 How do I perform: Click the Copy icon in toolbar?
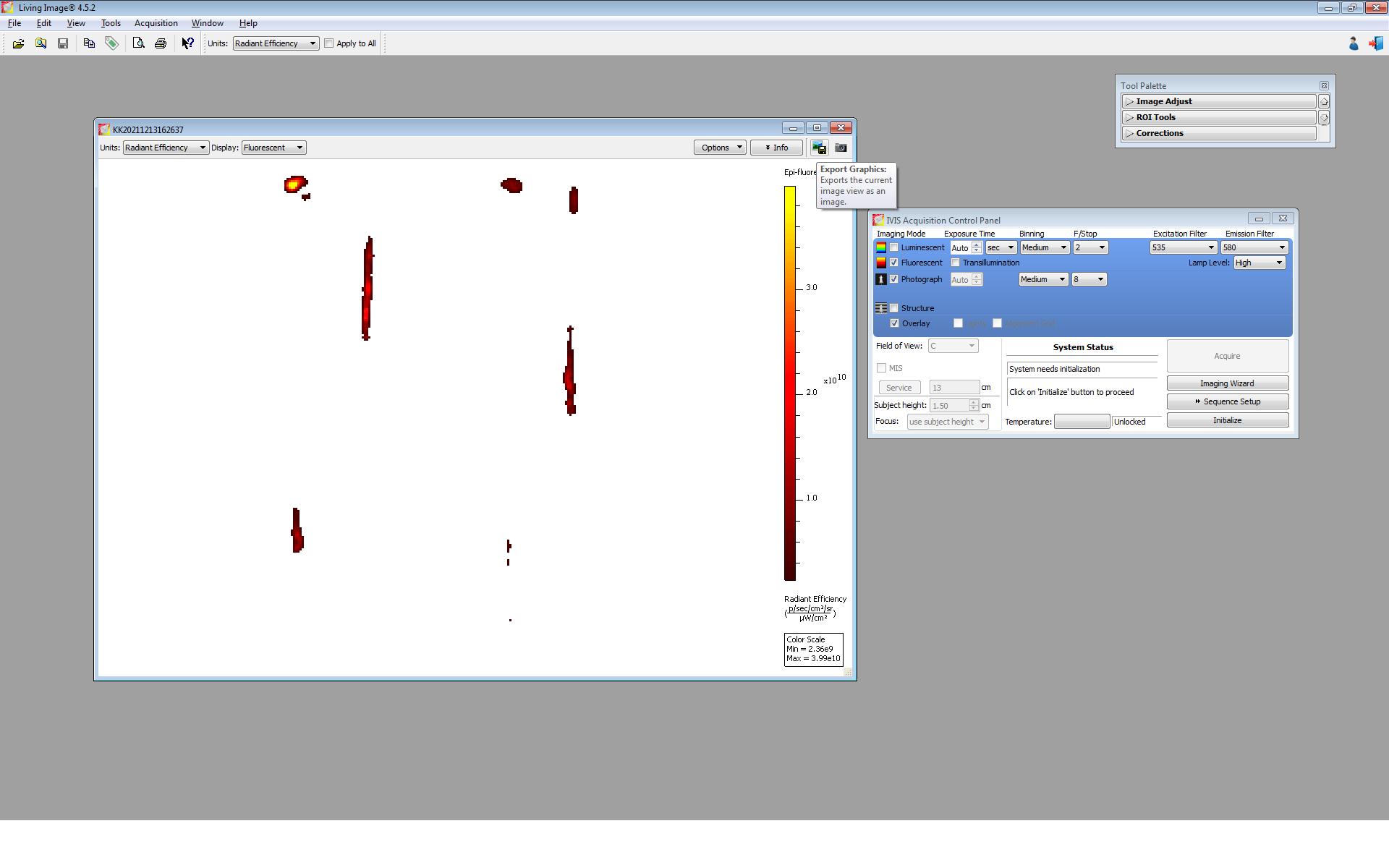[x=89, y=43]
